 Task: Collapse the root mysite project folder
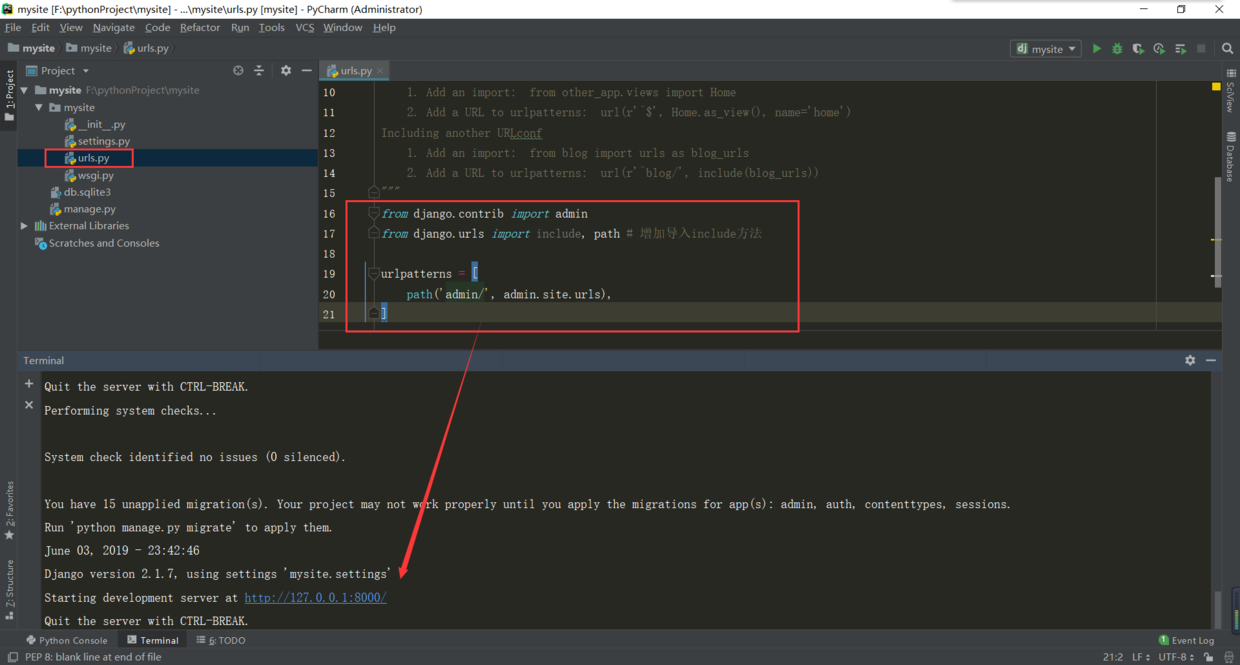pos(24,90)
